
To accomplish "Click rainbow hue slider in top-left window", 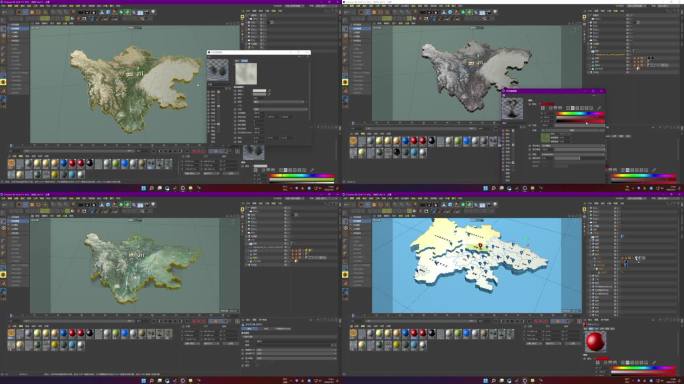I will pos(302,175).
